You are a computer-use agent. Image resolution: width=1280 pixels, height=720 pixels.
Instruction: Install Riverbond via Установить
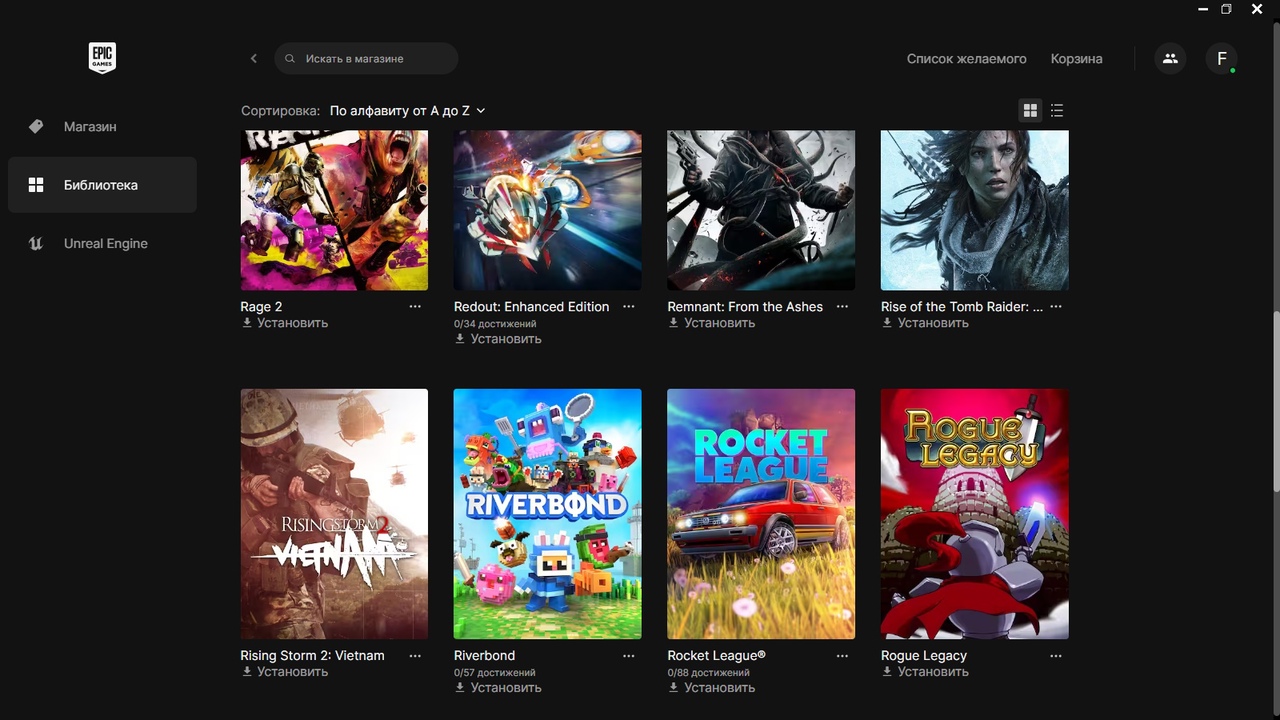[x=498, y=688]
